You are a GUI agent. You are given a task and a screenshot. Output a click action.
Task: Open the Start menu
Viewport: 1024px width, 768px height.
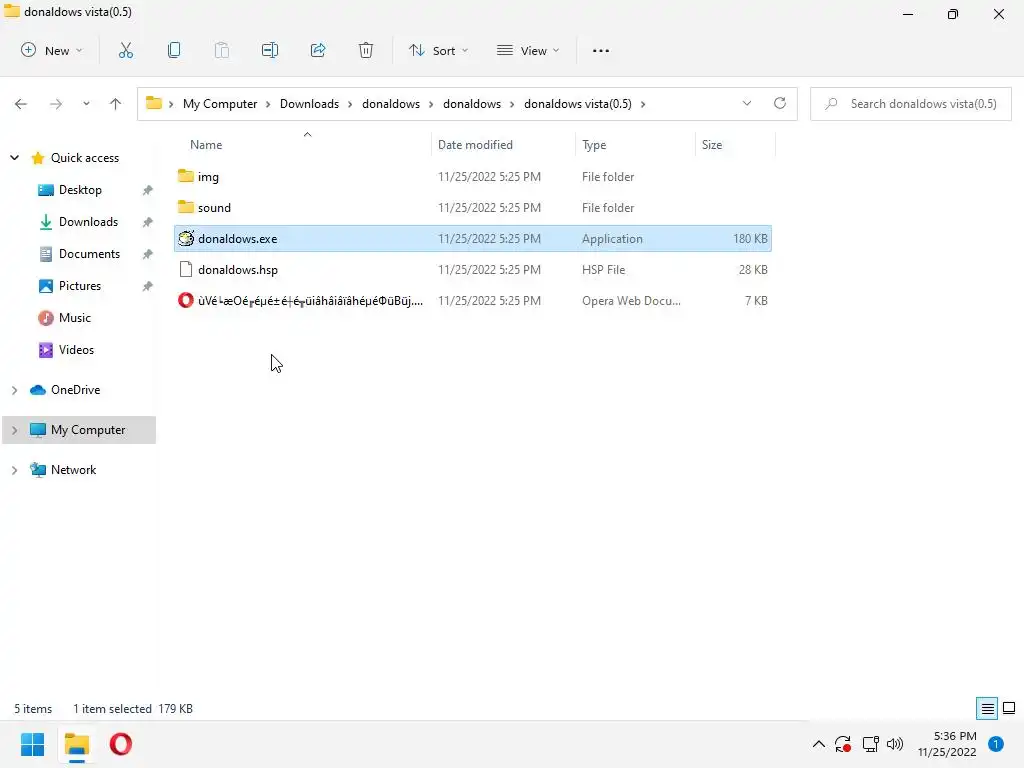click(x=32, y=744)
